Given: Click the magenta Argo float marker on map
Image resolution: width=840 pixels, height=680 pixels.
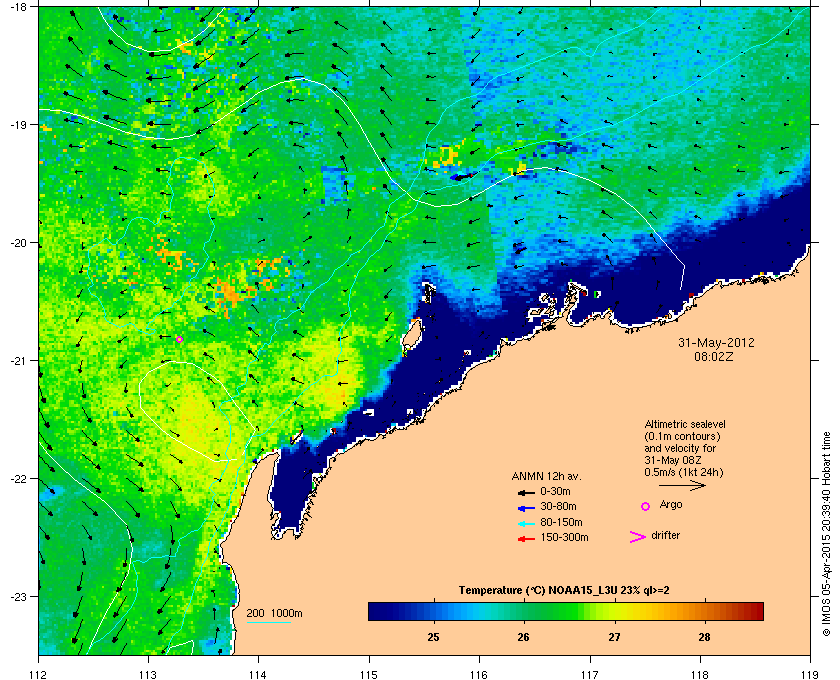Looking at the screenshot, I should pos(179,339).
